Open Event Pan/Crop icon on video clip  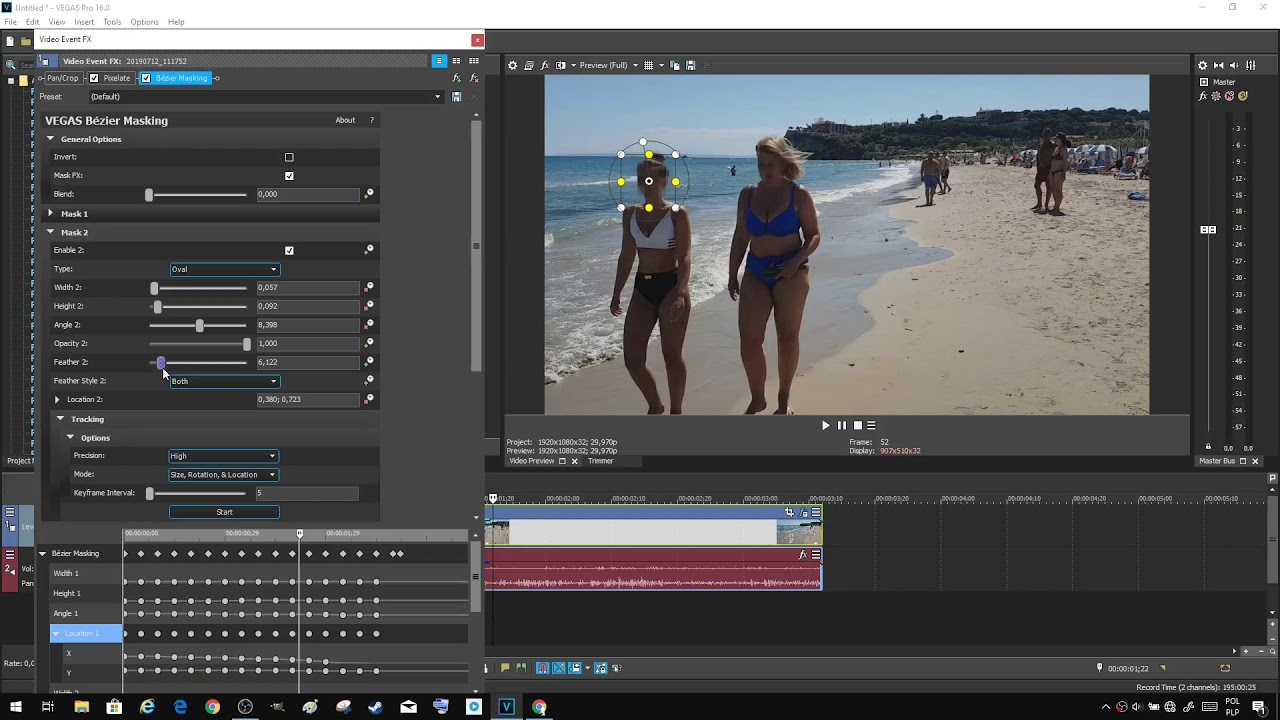tap(789, 512)
